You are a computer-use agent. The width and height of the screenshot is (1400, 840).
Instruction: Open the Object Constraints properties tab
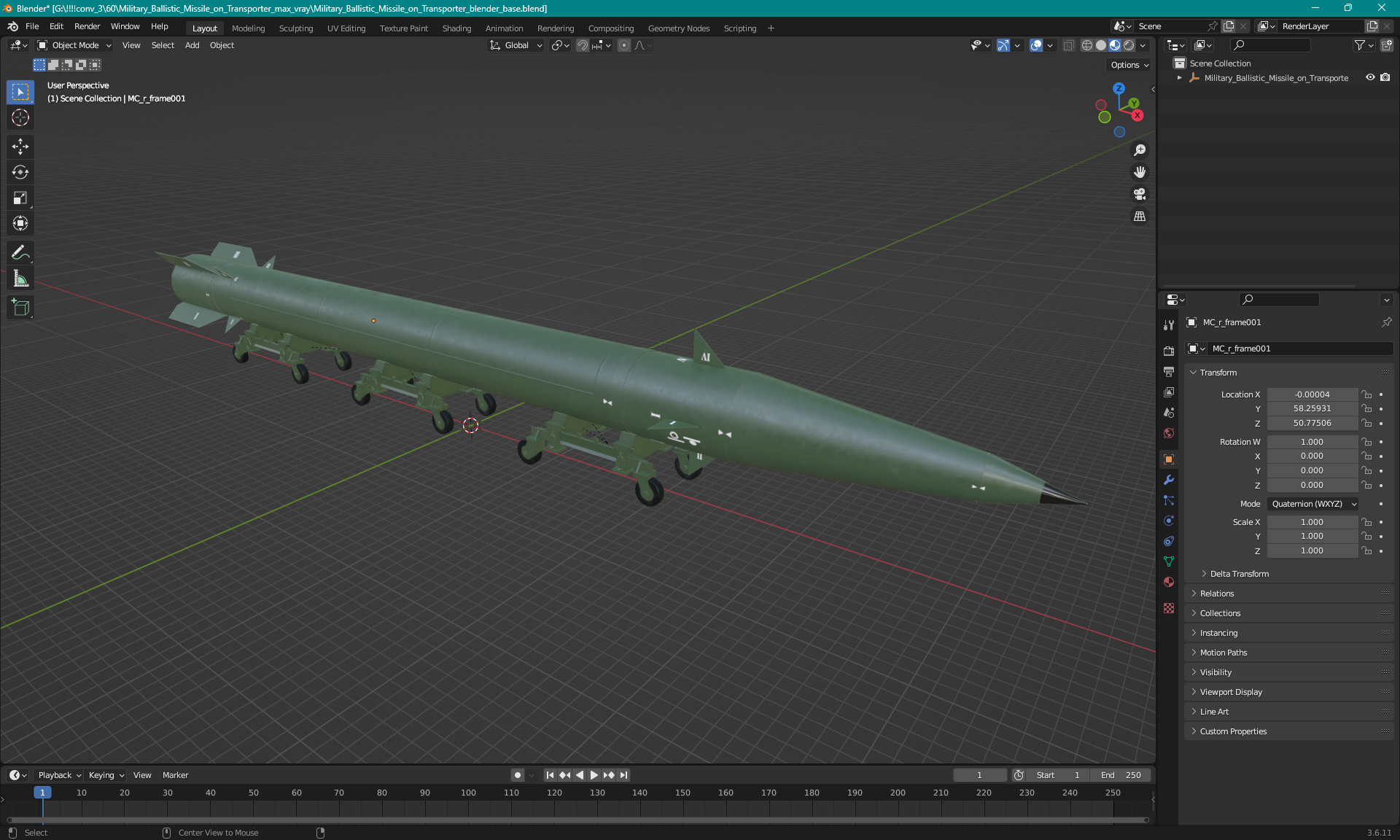click(1169, 541)
